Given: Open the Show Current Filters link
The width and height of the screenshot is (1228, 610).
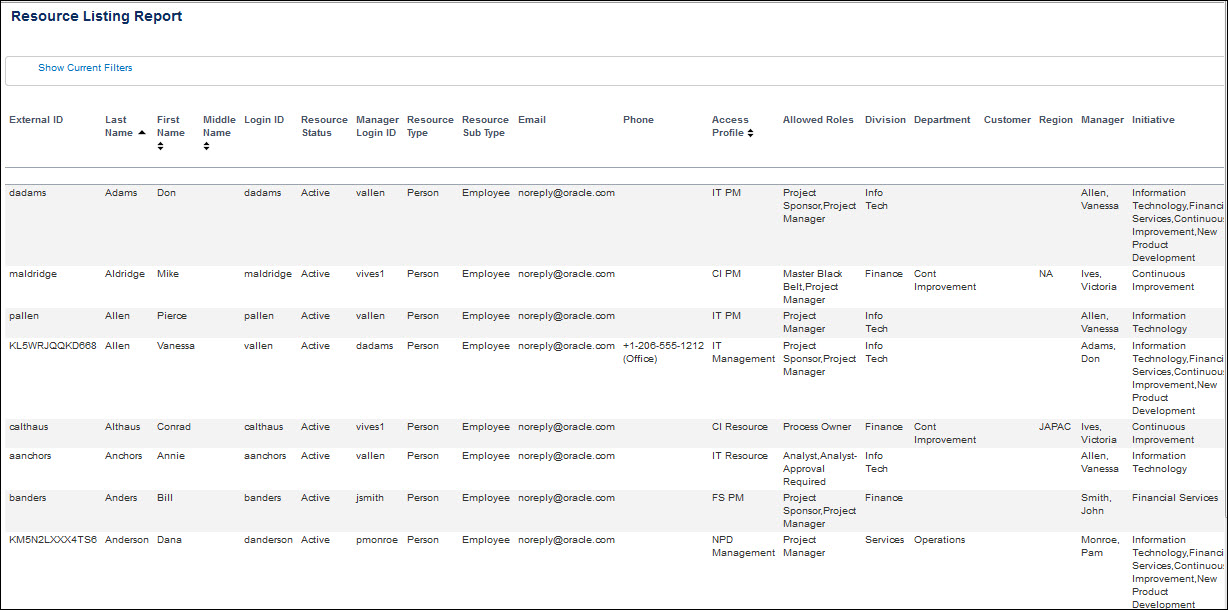Looking at the screenshot, I should point(85,68).
